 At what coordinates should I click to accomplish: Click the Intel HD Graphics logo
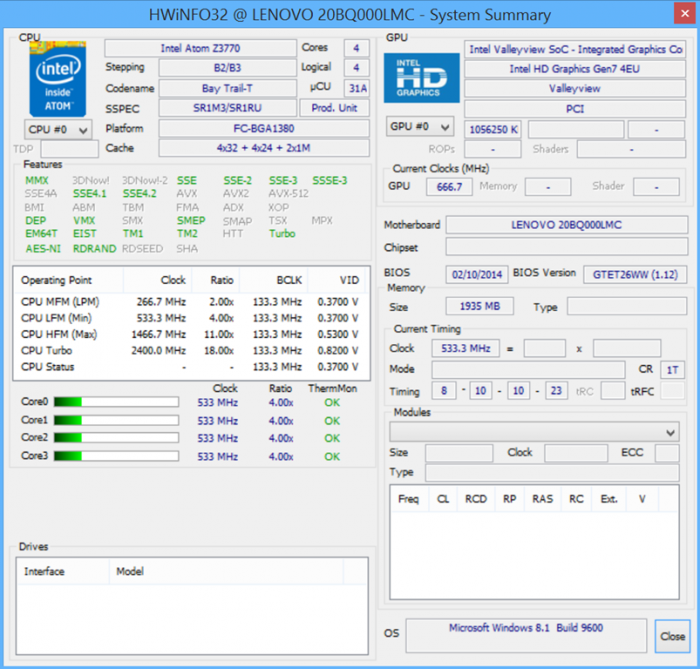tap(421, 78)
